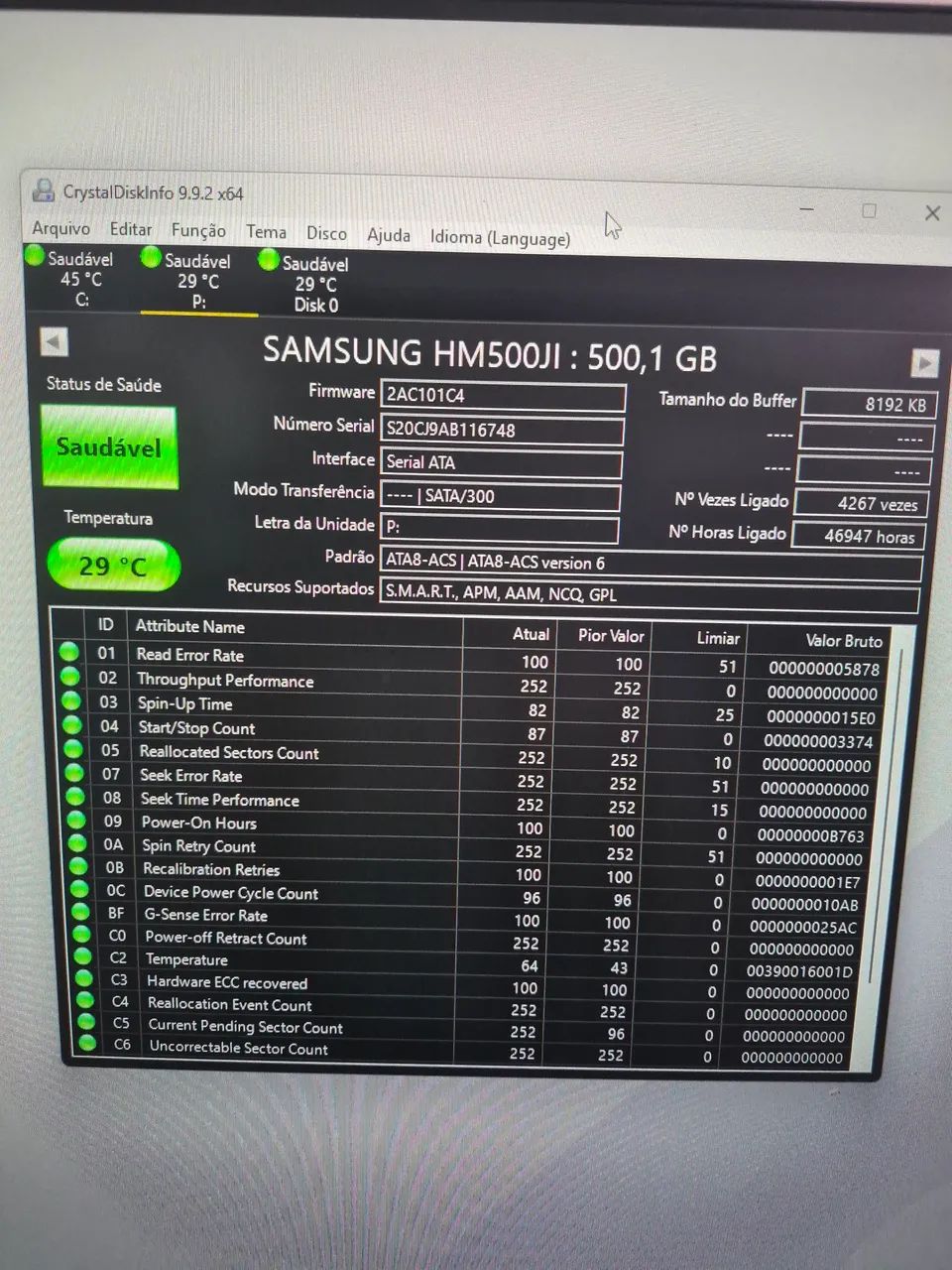The height and width of the screenshot is (1270, 952).
Task: Go to previous disk with left arrow
Action: (x=55, y=342)
